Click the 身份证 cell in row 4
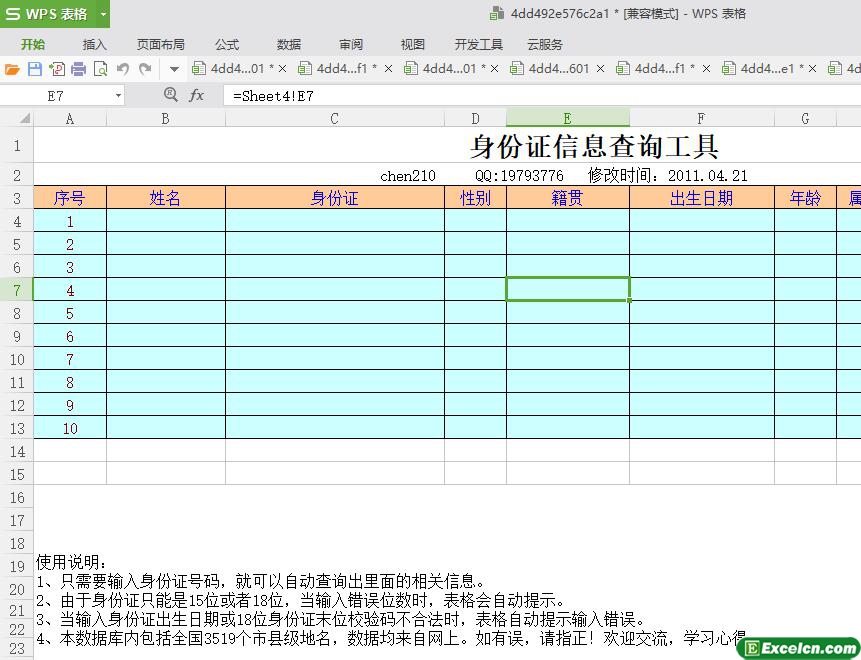Screen dimensions: 861x660 pyautogui.click(x=334, y=221)
